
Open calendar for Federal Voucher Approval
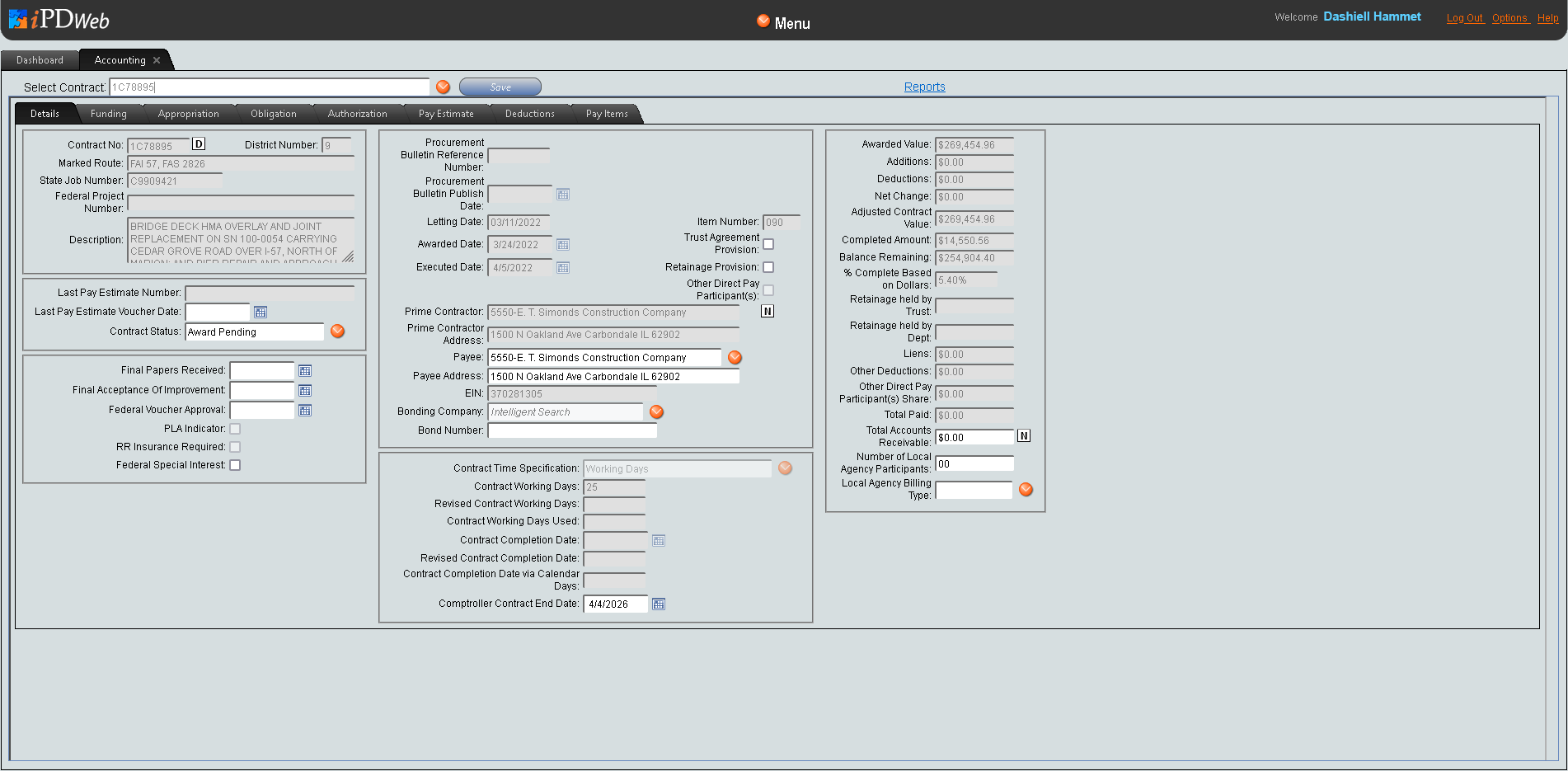(x=305, y=411)
